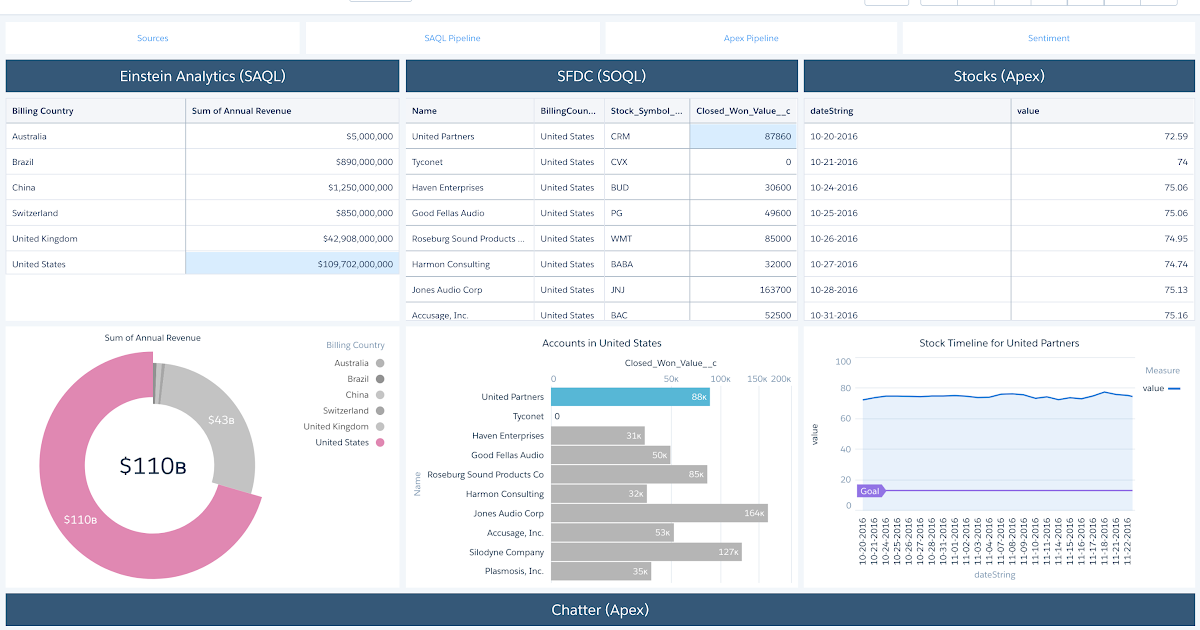Click the Einstein Analytics (SAQL) header
Viewport: 1200px width, 630px height.
point(203,76)
